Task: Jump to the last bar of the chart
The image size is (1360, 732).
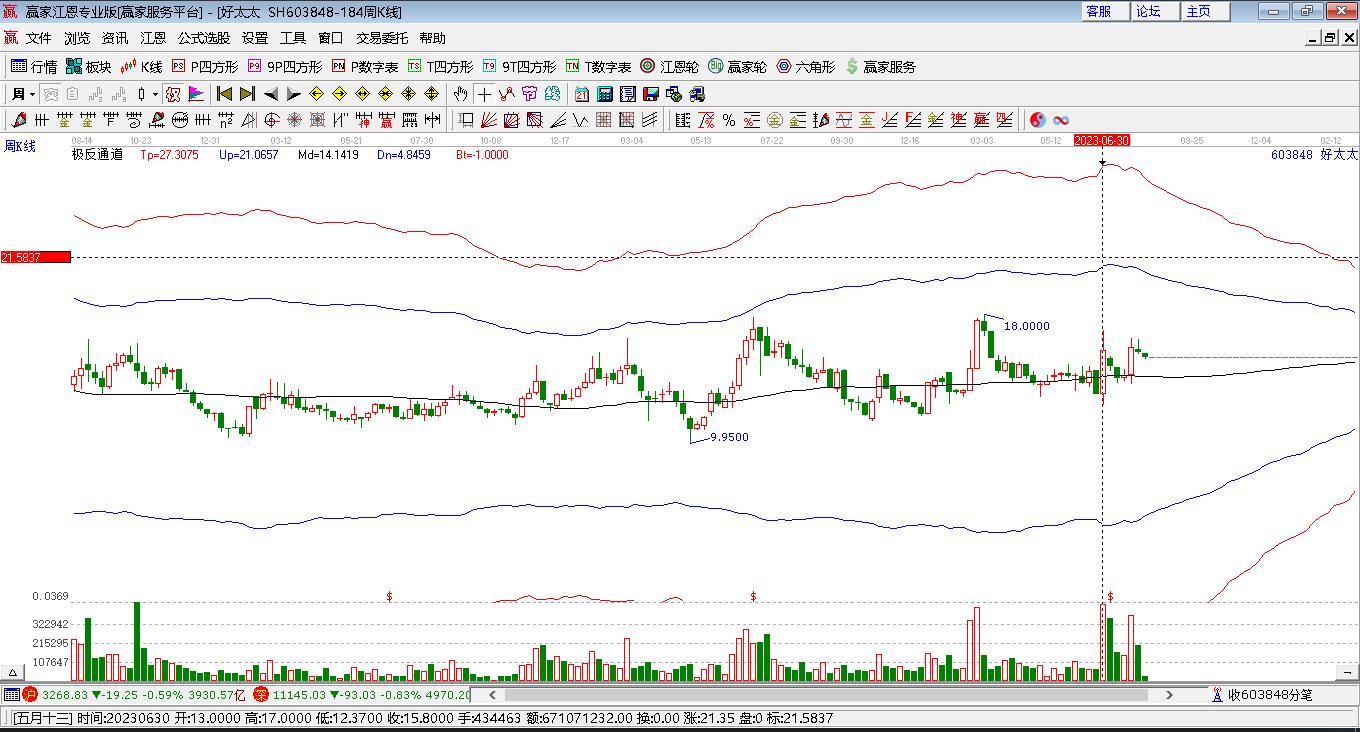Action: click(247, 94)
